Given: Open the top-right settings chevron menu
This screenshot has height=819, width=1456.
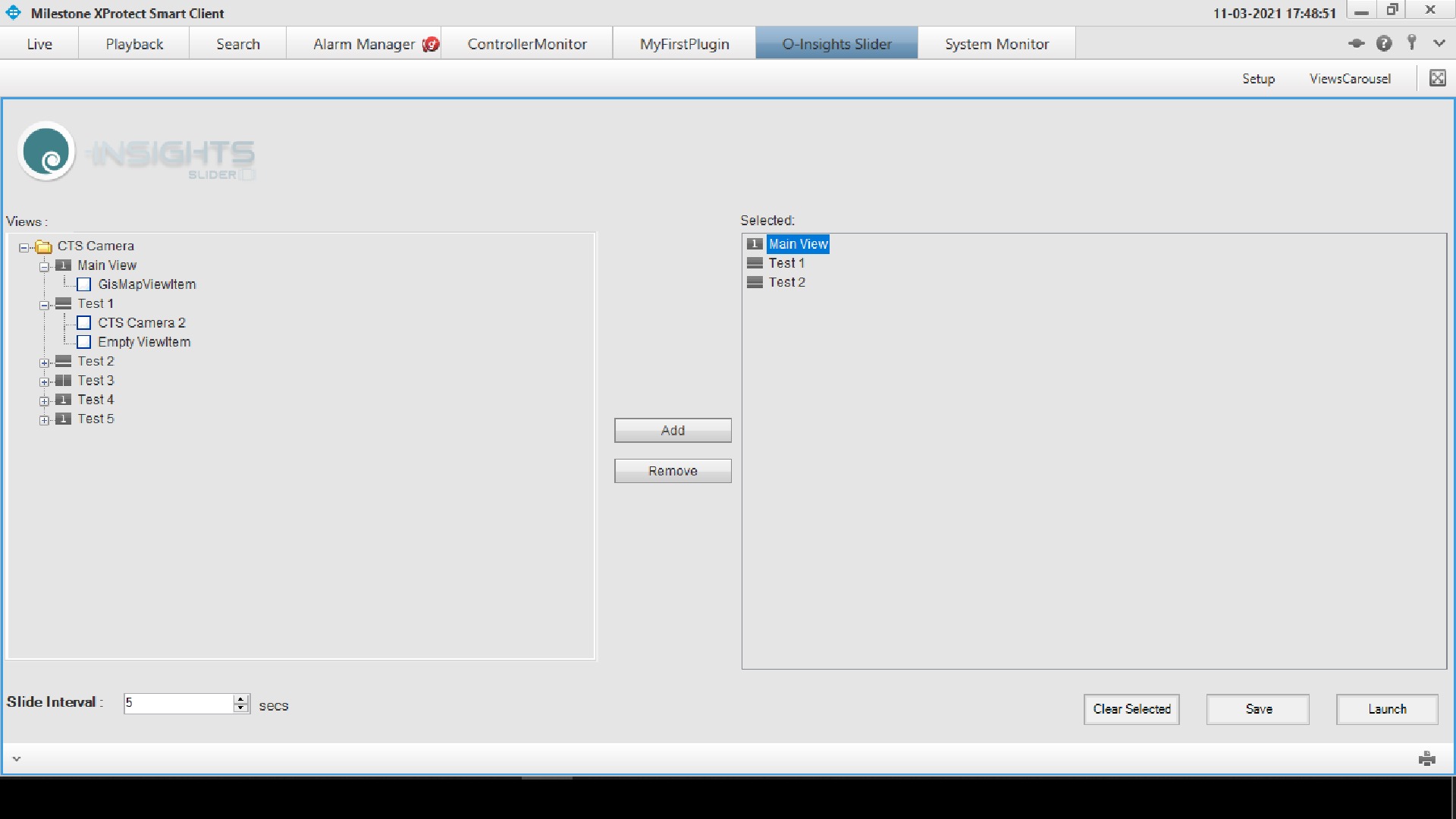Looking at the screenshot, I should [x=1439, y=43].
